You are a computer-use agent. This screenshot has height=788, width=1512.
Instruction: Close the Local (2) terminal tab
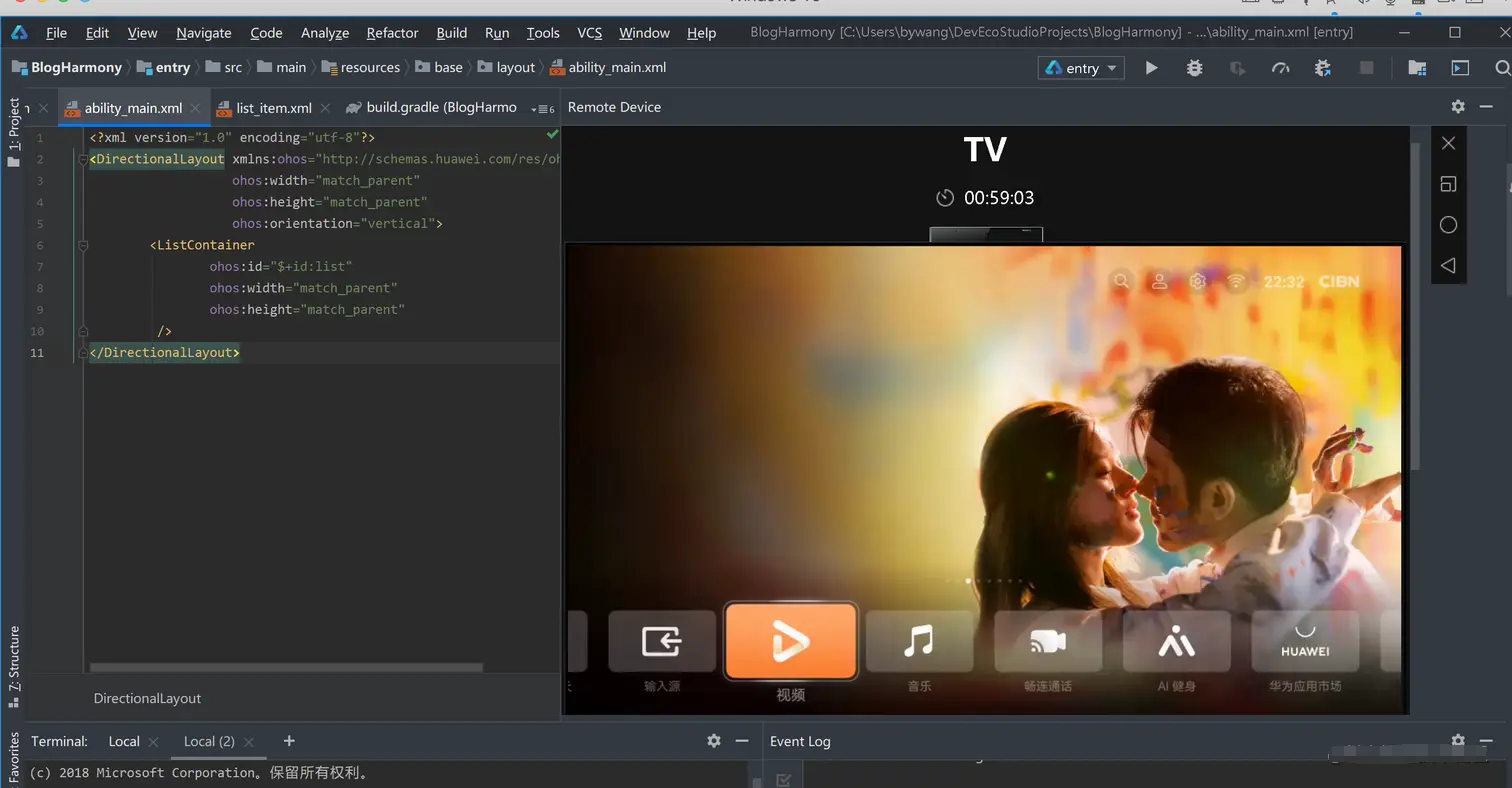[249, 742]
